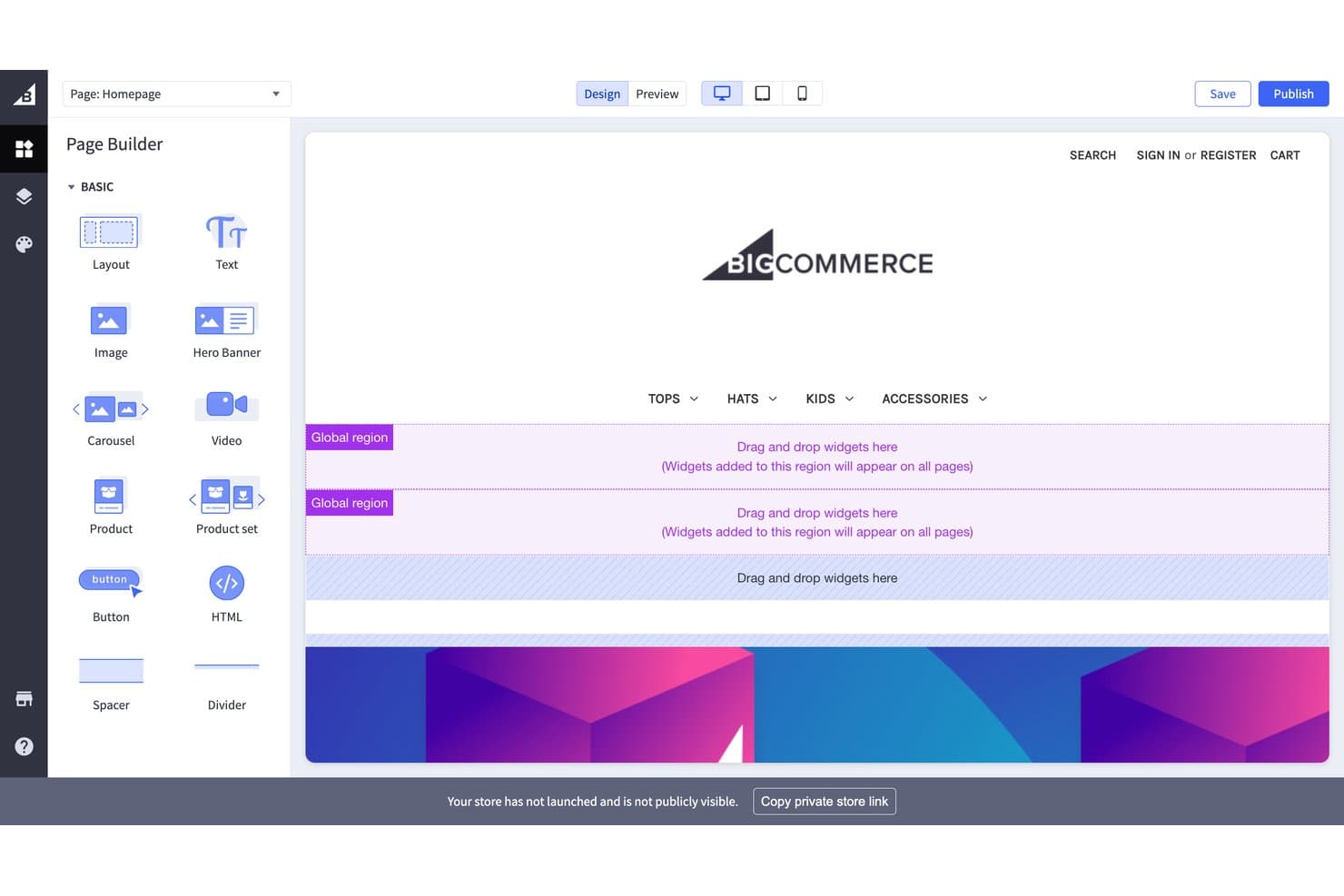Image resolution: width=1344 pixels, height=896 pixels.
Task: Click the Publish button
Action: 1293,94
